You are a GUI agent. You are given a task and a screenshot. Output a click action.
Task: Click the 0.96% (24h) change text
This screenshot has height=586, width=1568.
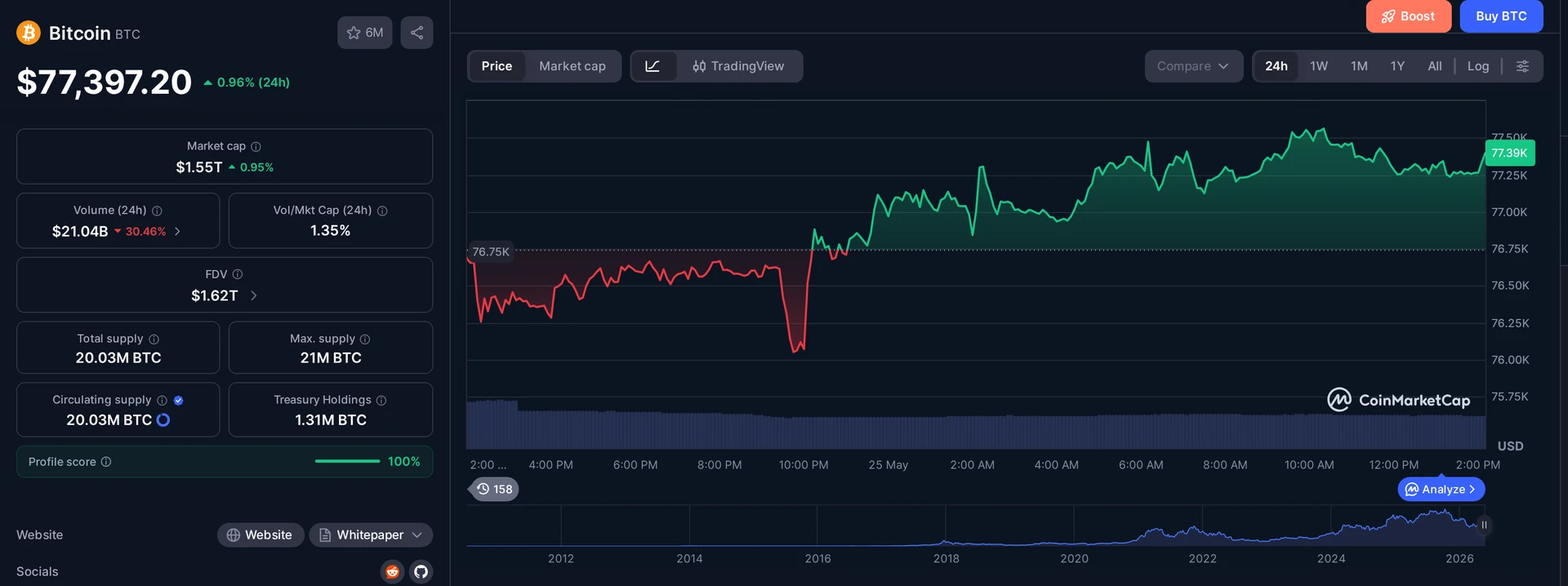click(x=253, y=82)
